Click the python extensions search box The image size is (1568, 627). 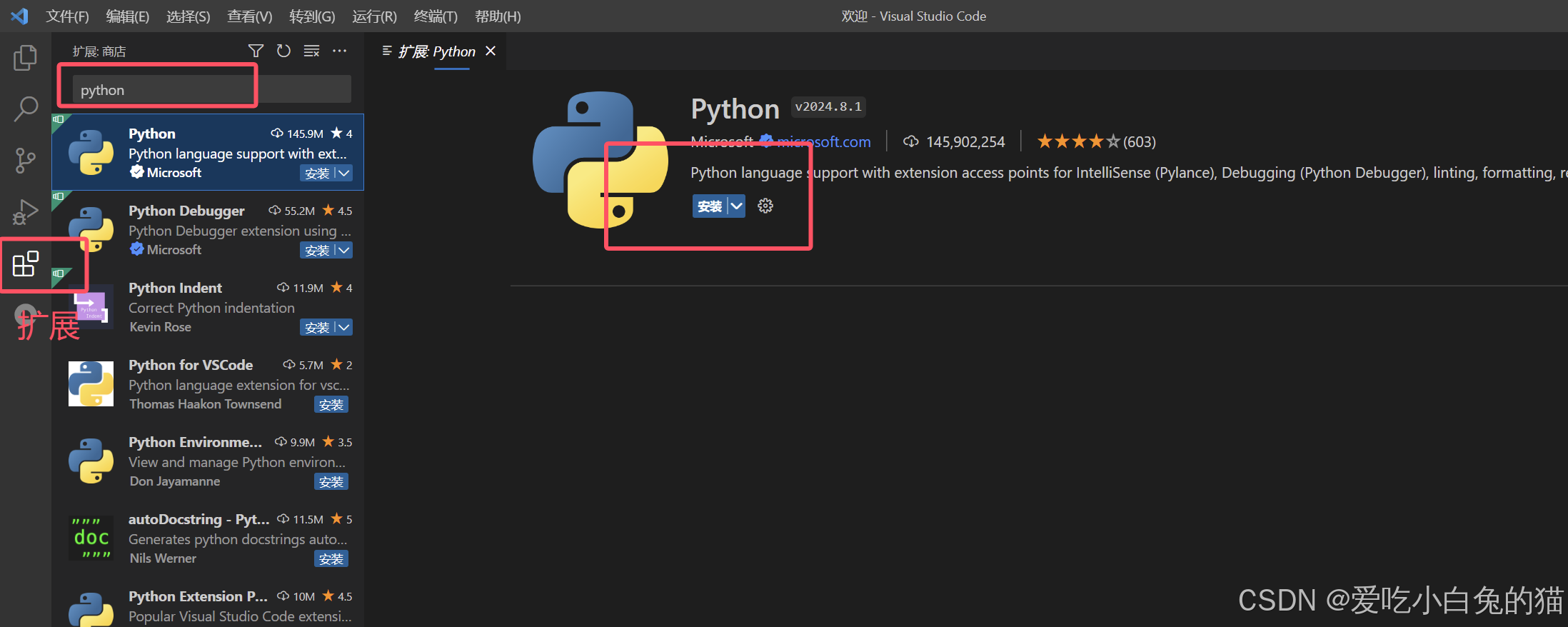[x=211, y=90]
